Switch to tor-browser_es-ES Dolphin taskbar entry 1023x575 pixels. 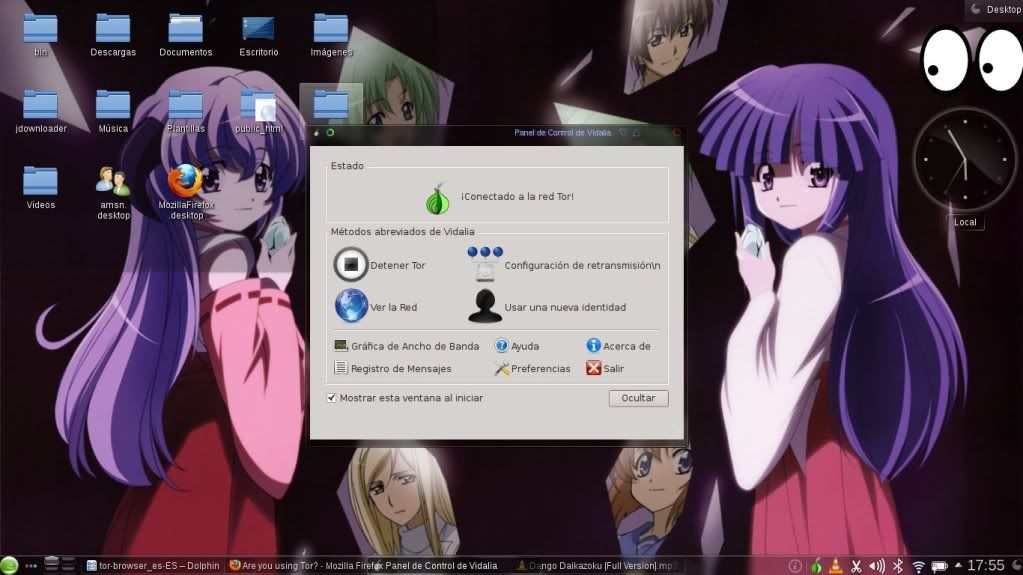click(153, 566)
